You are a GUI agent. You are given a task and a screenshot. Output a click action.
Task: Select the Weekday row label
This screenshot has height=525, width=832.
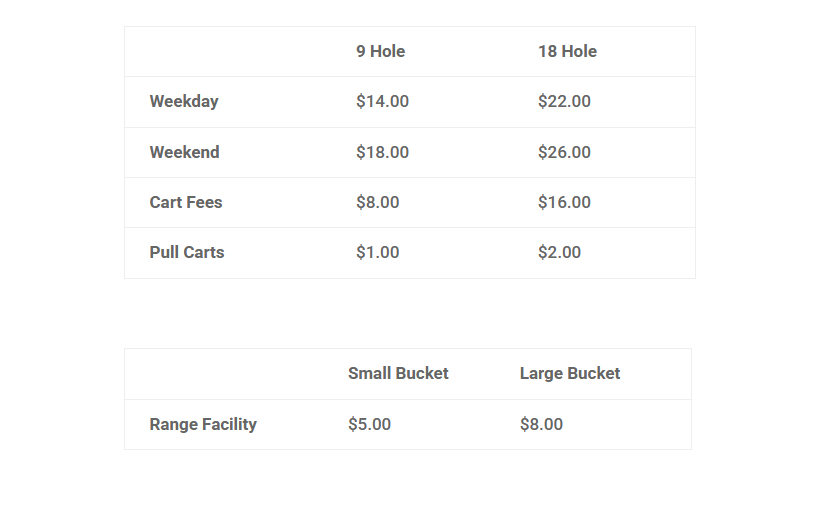184,102
